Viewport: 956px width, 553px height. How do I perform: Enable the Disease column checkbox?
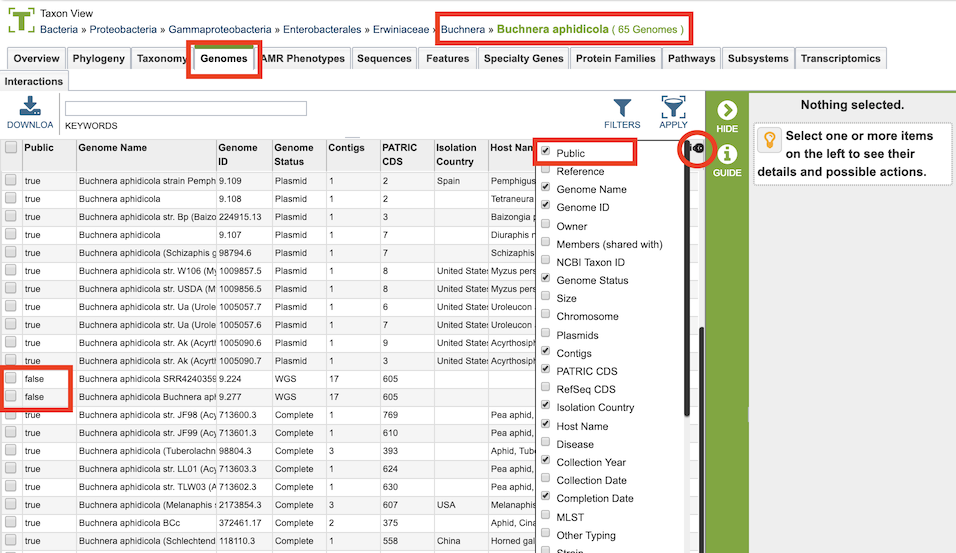546,442
